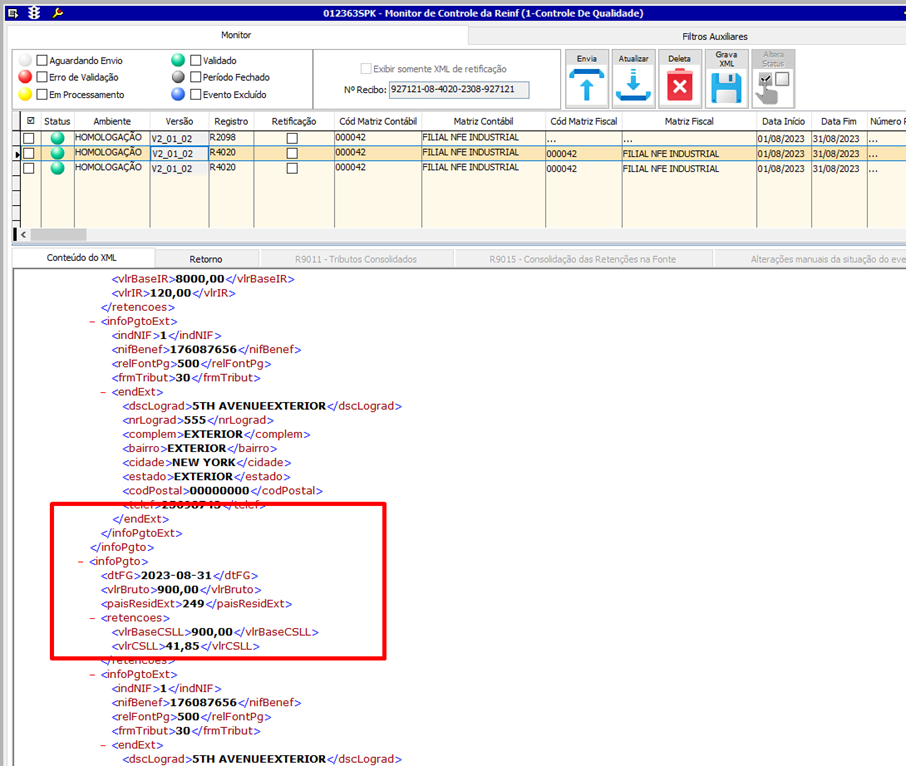Sort by the Status column header
906x766 pixels.
pos(57,121)
